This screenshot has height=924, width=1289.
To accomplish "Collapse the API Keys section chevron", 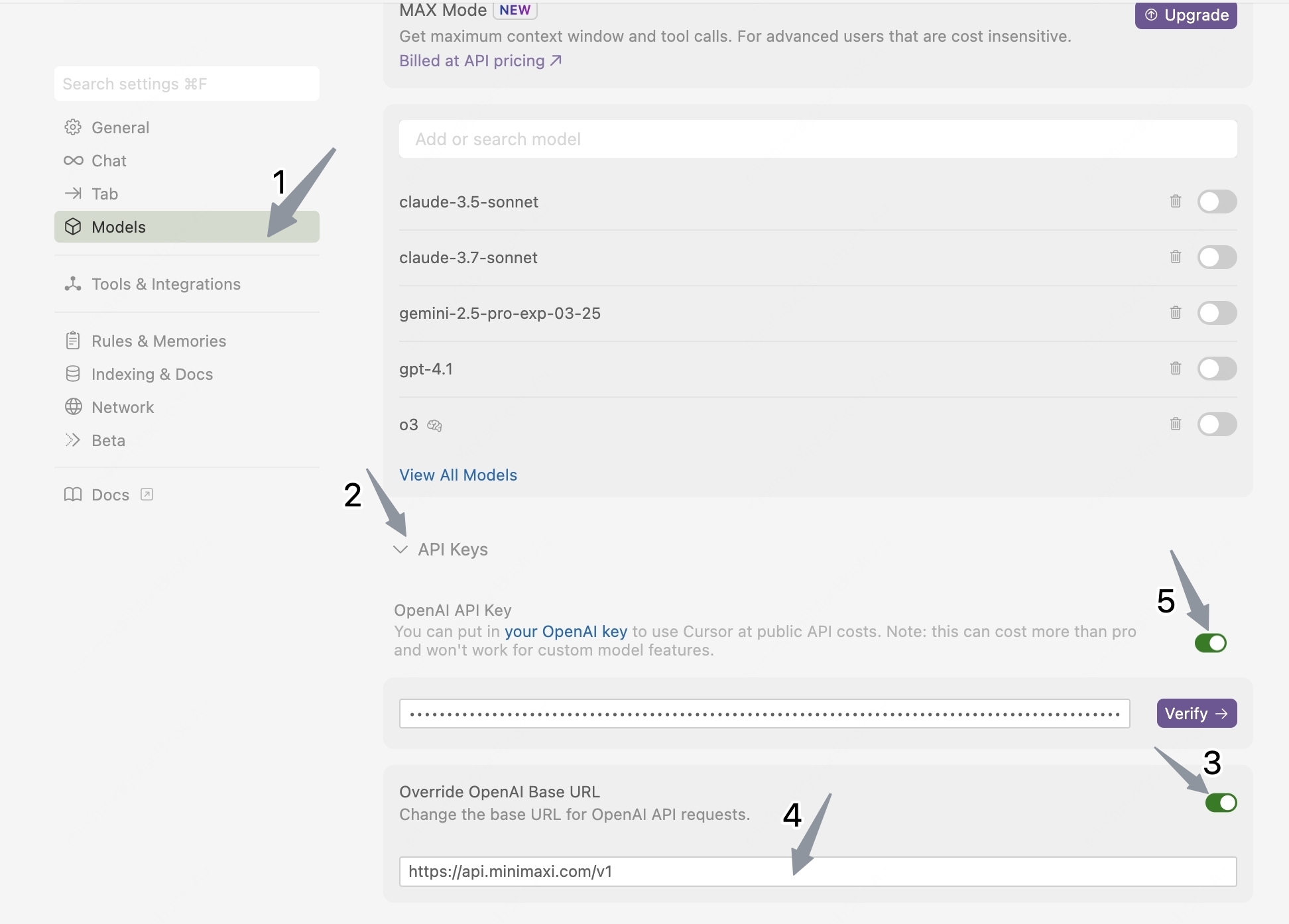I will [400, 549].
